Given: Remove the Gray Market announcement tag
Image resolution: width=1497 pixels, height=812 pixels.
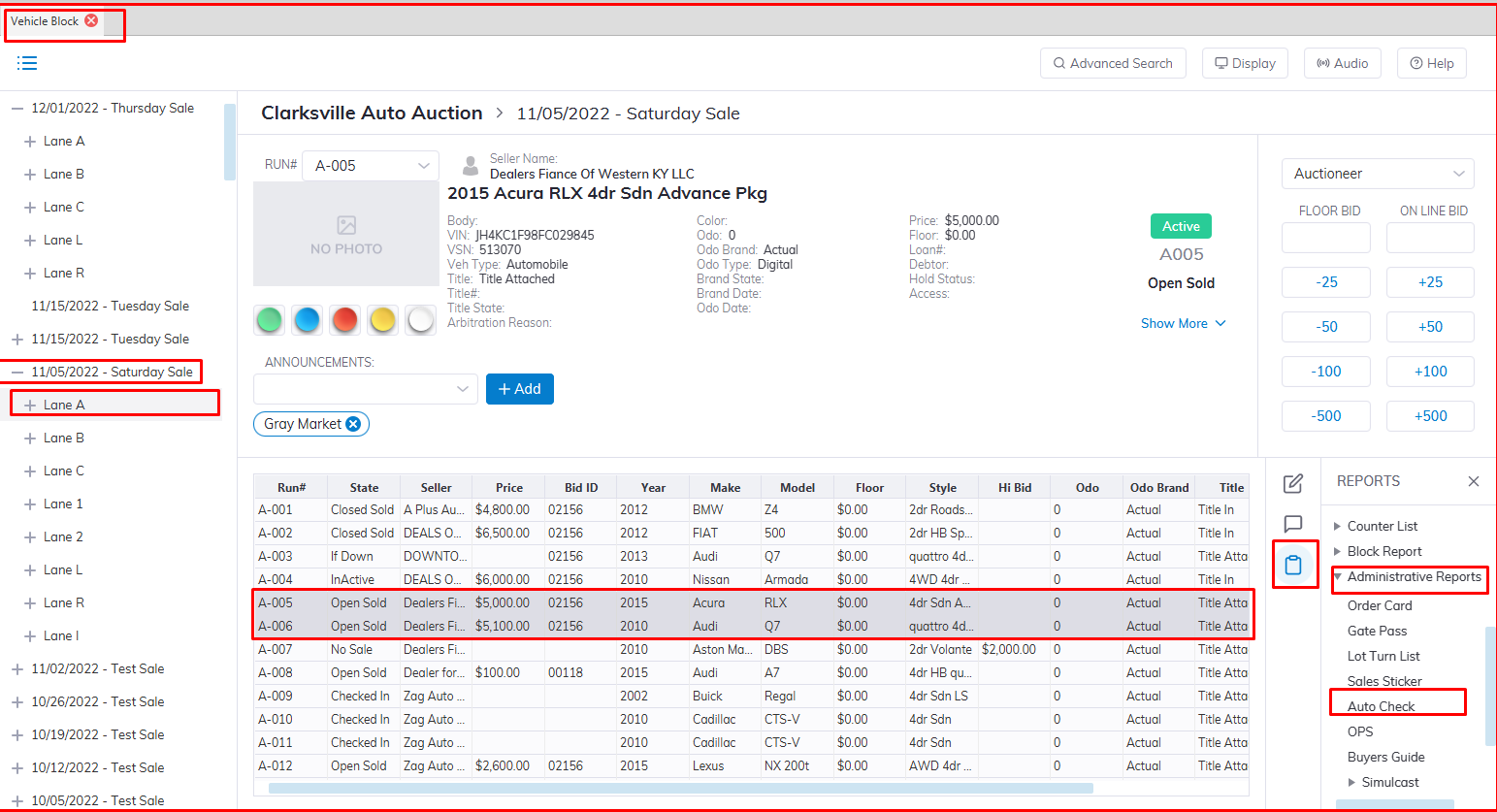Looking at the screenshot, I should click(x=353, y=424).
